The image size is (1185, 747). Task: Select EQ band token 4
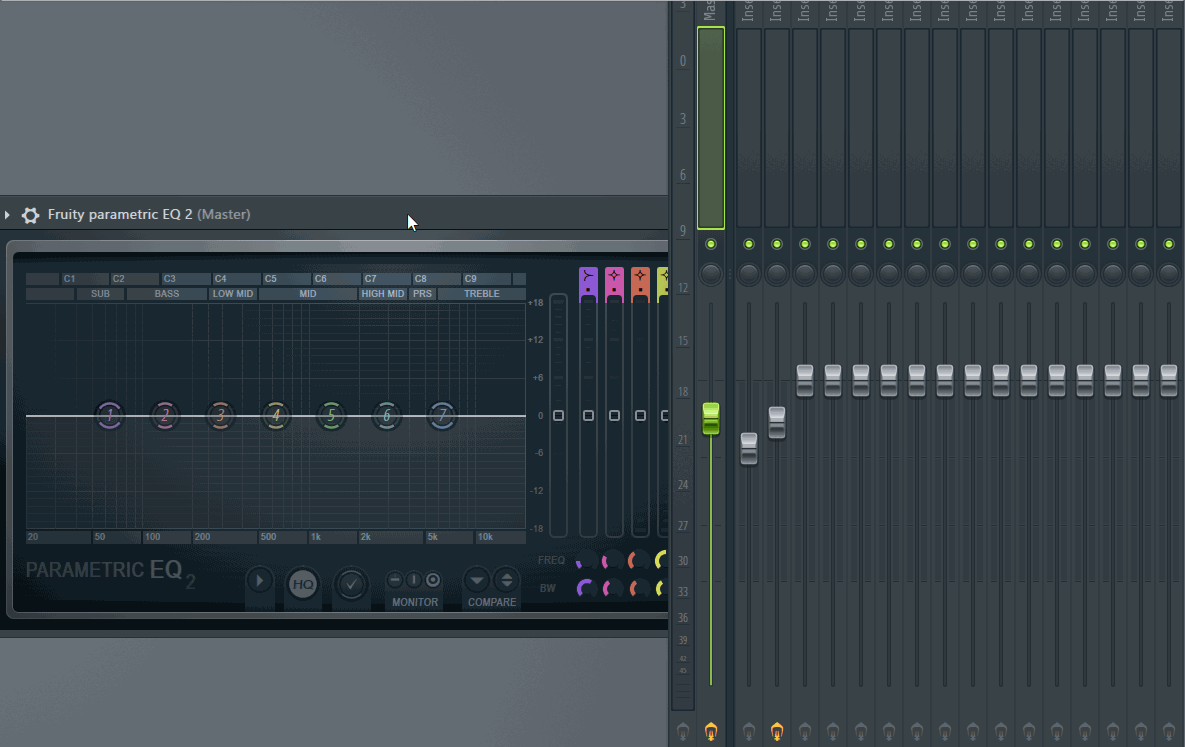point(276,415)
